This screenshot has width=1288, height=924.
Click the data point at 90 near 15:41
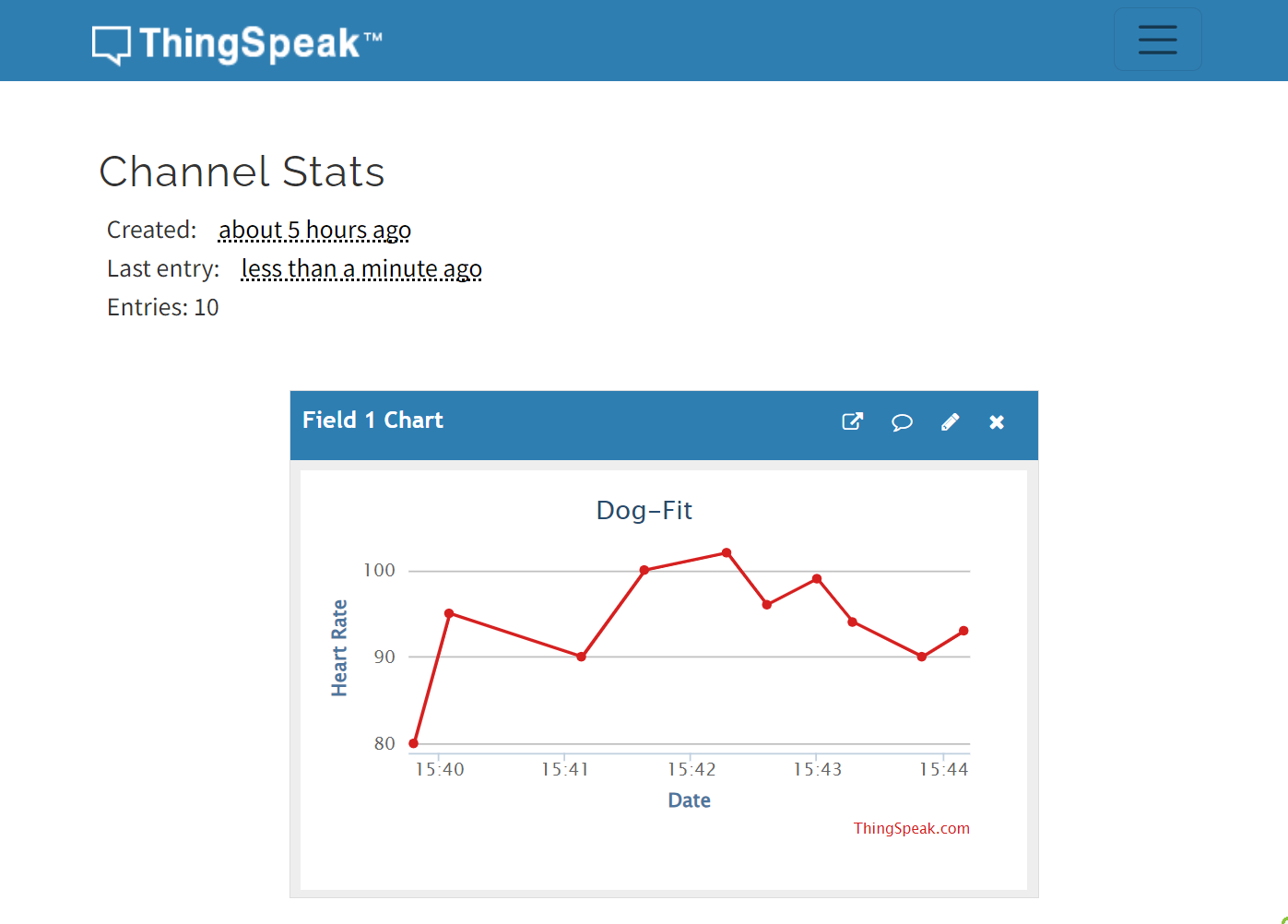[581, 657]
